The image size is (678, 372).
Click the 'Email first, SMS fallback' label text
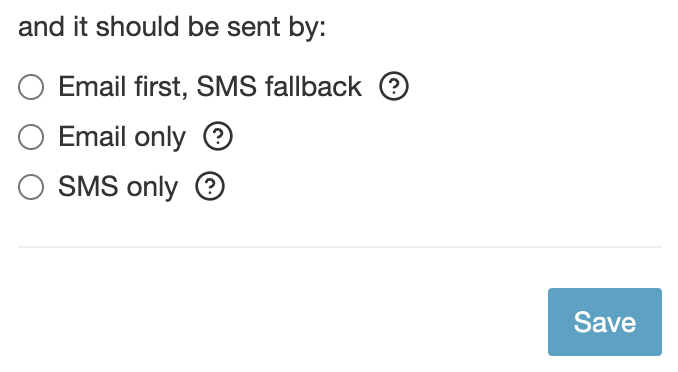[210, 87]
